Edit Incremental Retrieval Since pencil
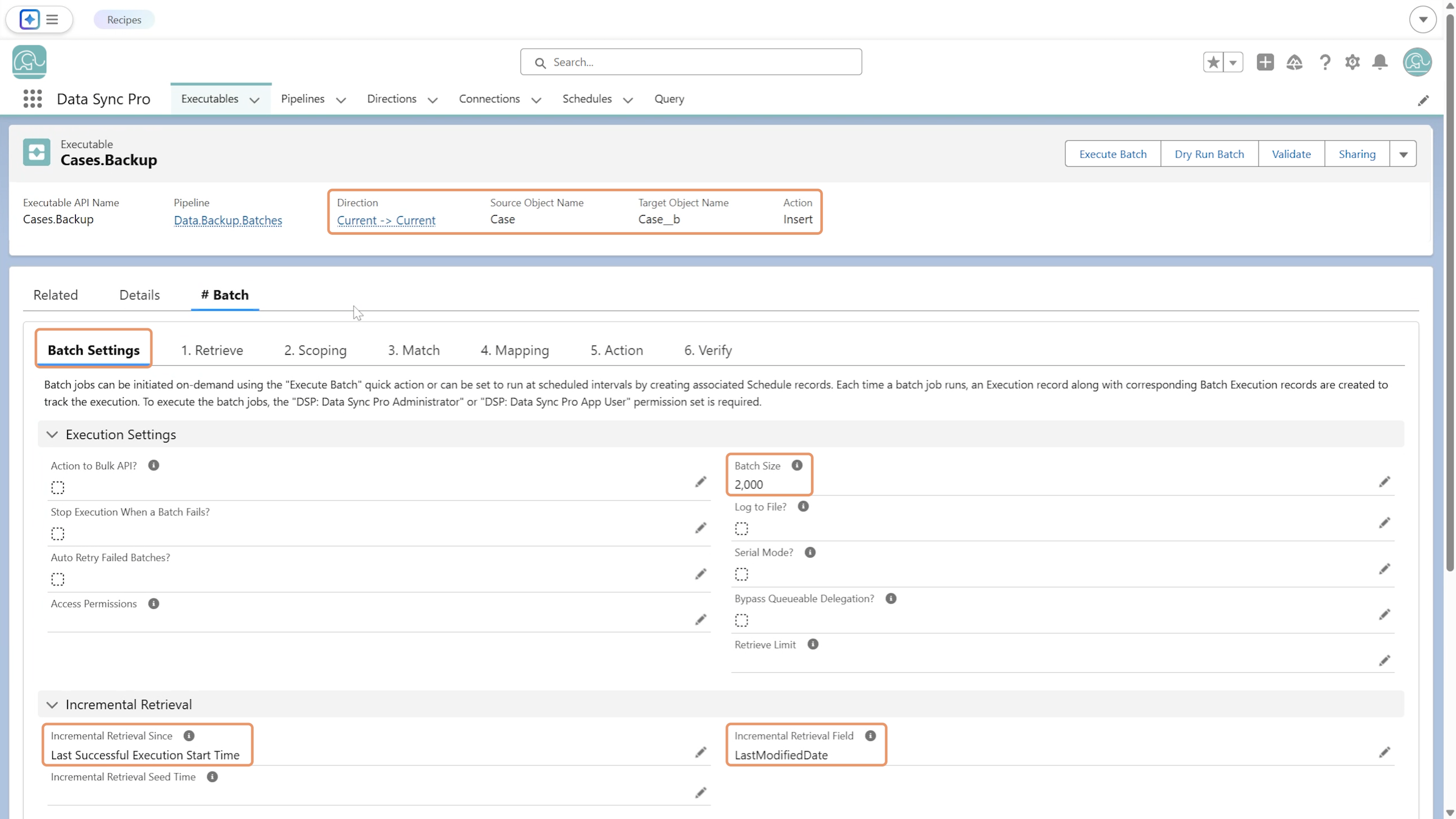 pos(700,752)
